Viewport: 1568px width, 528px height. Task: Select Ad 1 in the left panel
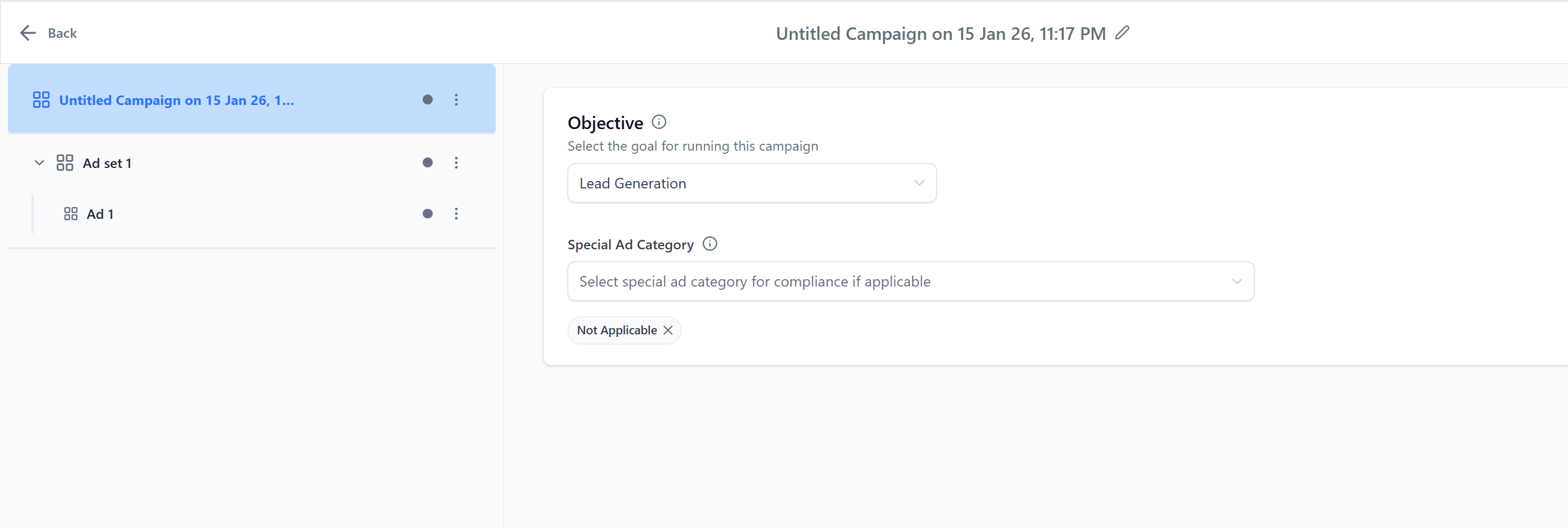point(100,214)
